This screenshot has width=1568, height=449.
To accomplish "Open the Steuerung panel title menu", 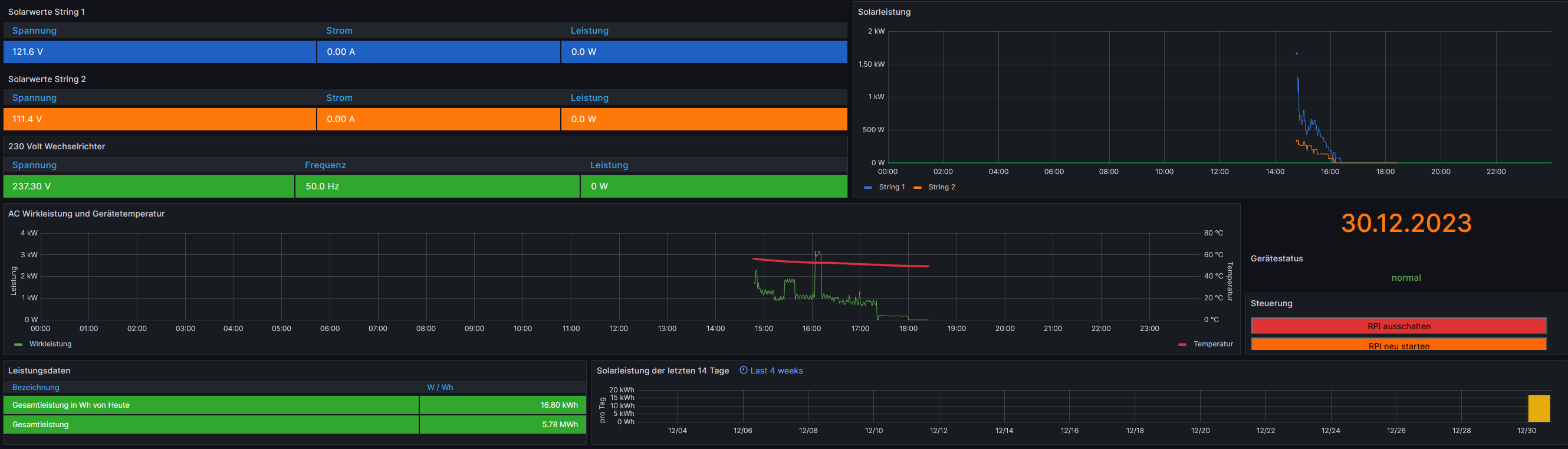I will (x=1271, y=303).
